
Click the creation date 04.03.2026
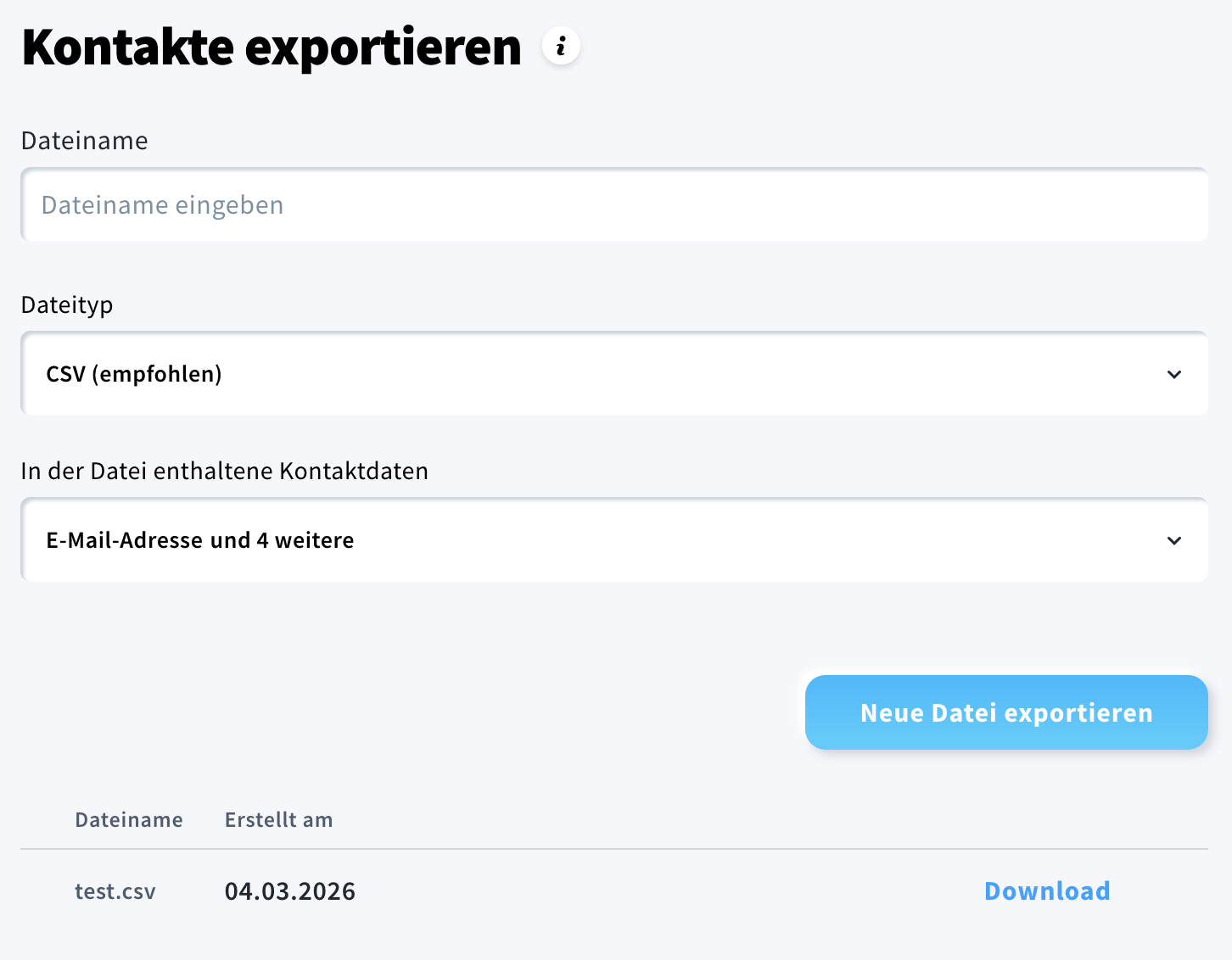point(289,890)
